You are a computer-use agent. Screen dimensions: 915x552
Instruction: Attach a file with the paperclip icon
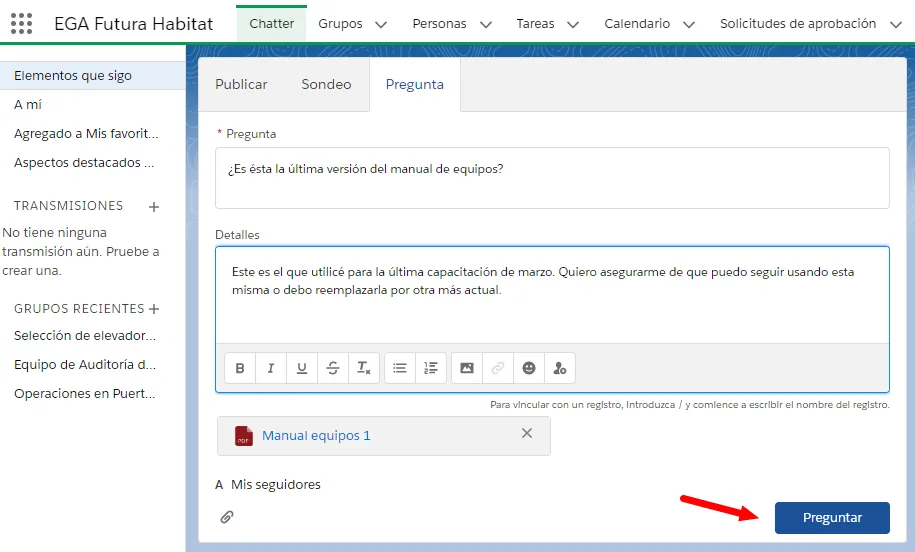point(227,517)
